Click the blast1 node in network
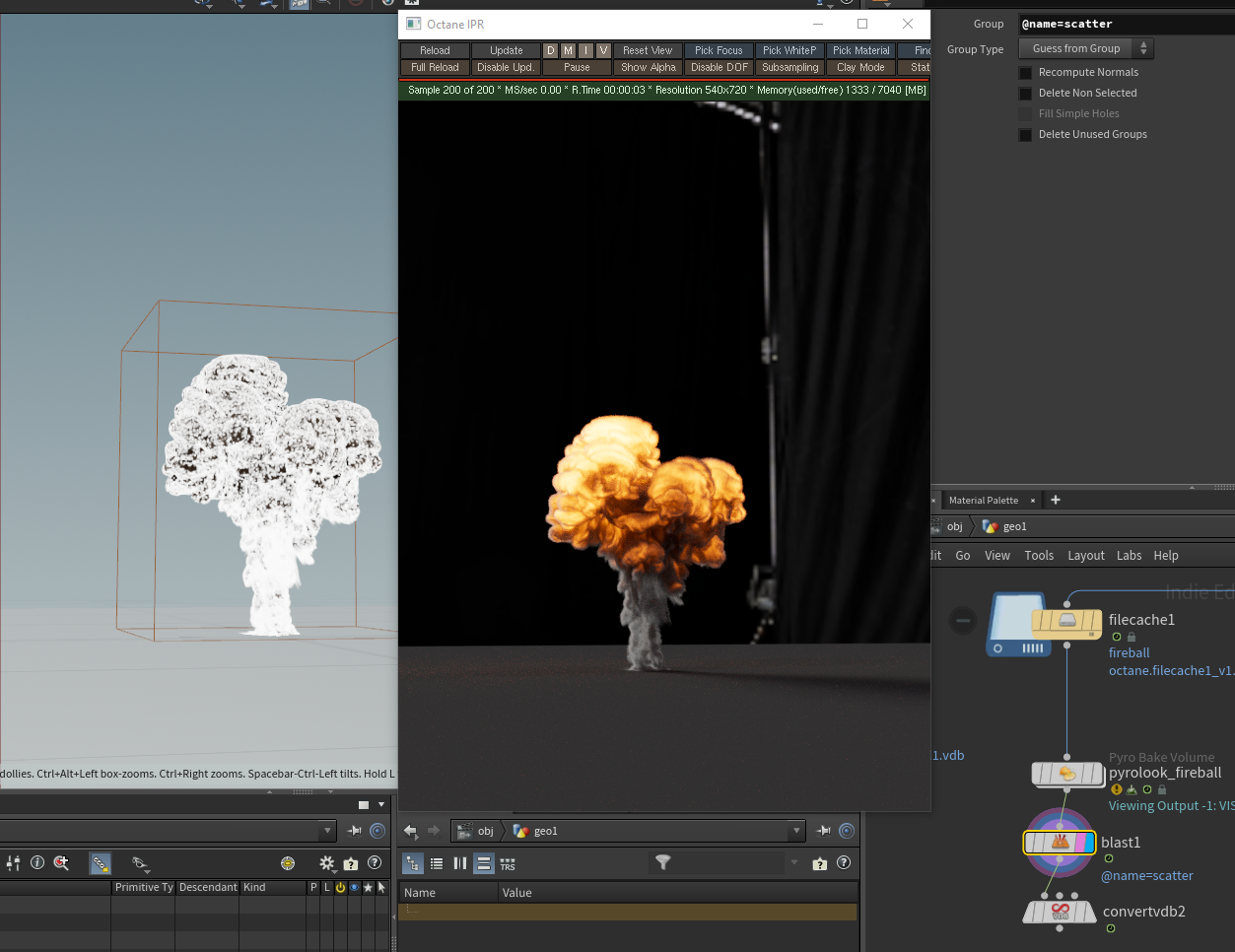The width and height of the screenshot is (1235, 952). (x=1060, y=843)
